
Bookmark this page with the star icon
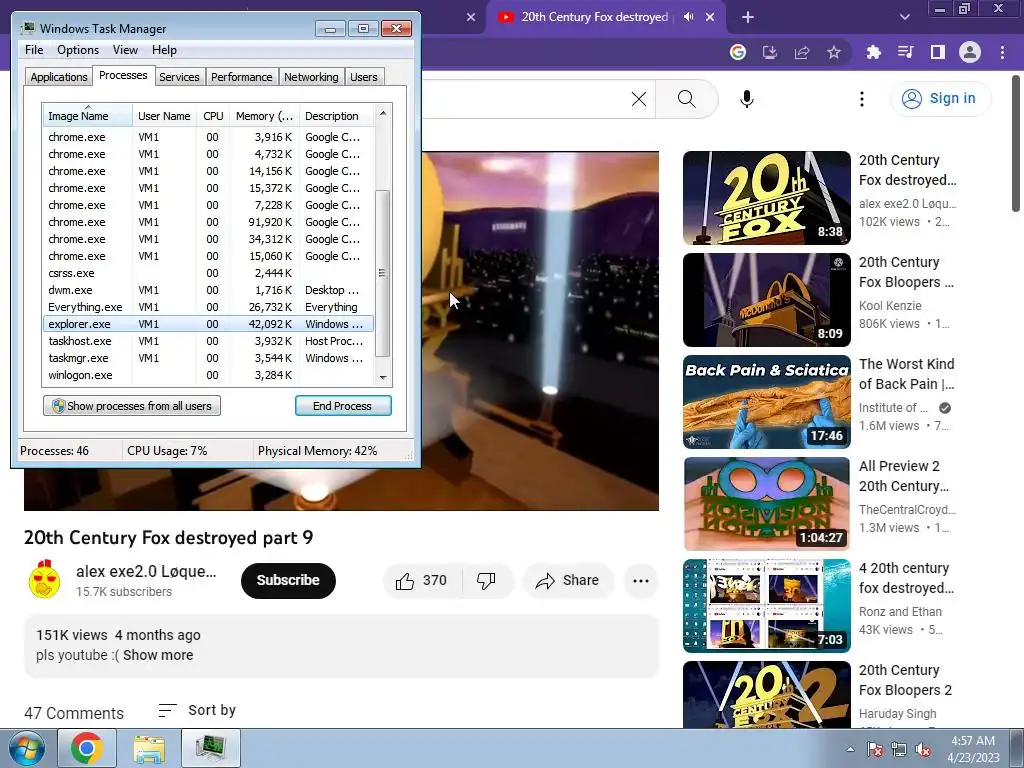point(834,52)
